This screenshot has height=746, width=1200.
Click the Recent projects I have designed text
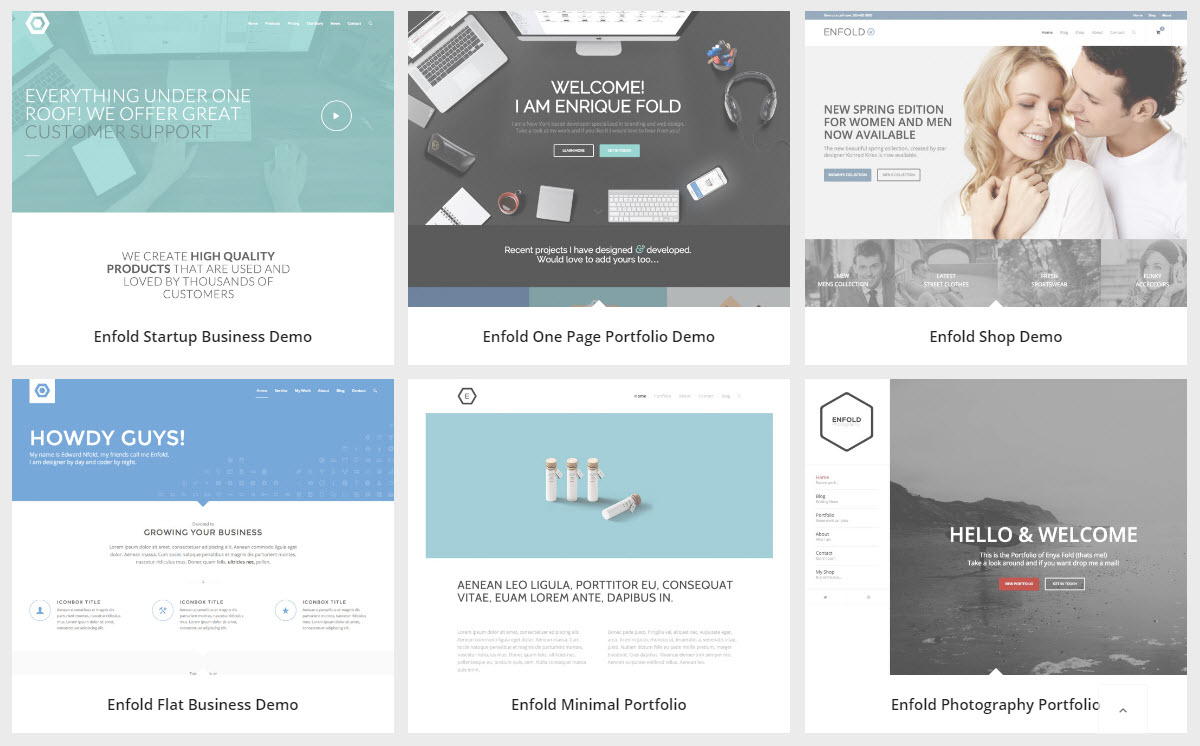click(598, 254)
